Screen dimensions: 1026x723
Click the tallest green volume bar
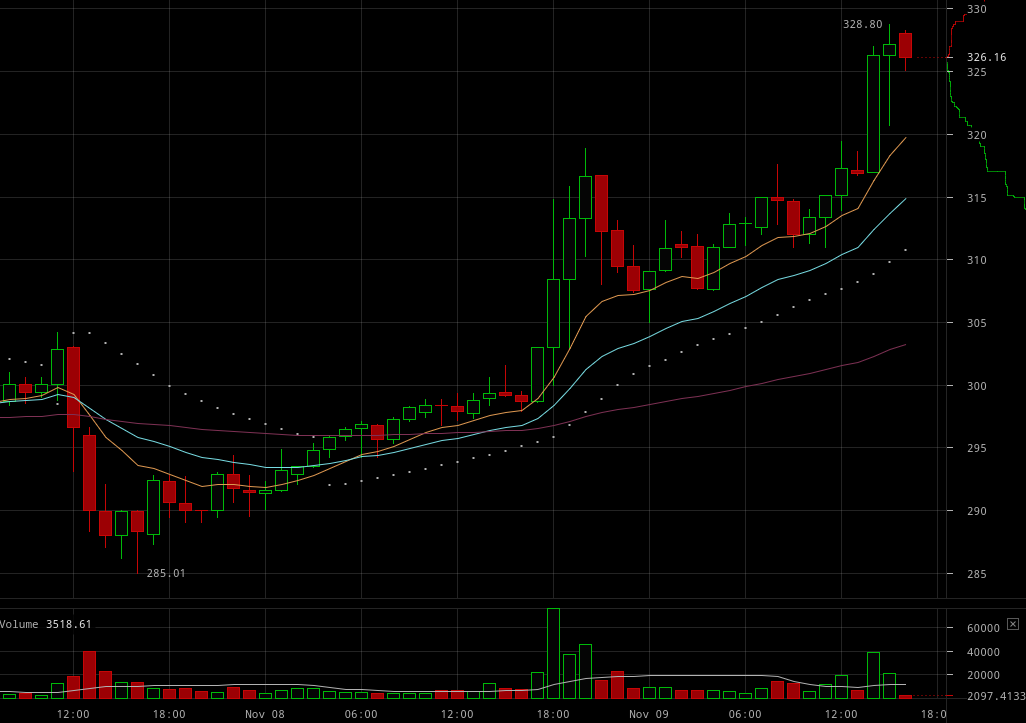coord(554,654)
